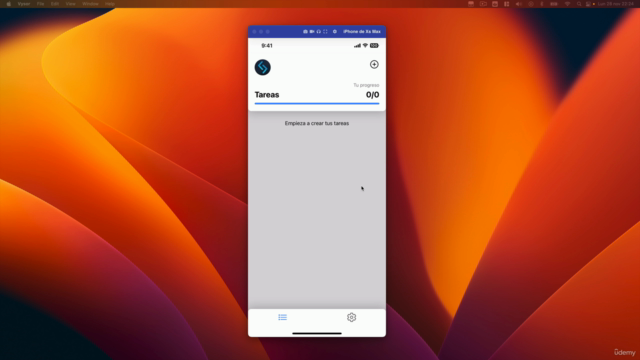Click the 'Tareas' heading

[267, 95]
